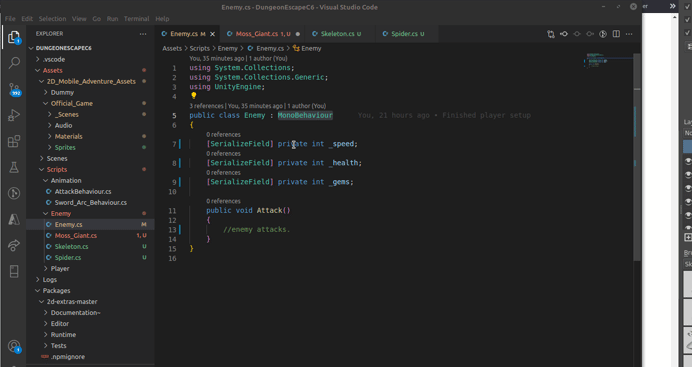This screenshot has height=367, width=692.
Task: Click the editor vertical scrollbar
Action: point(637,157)
